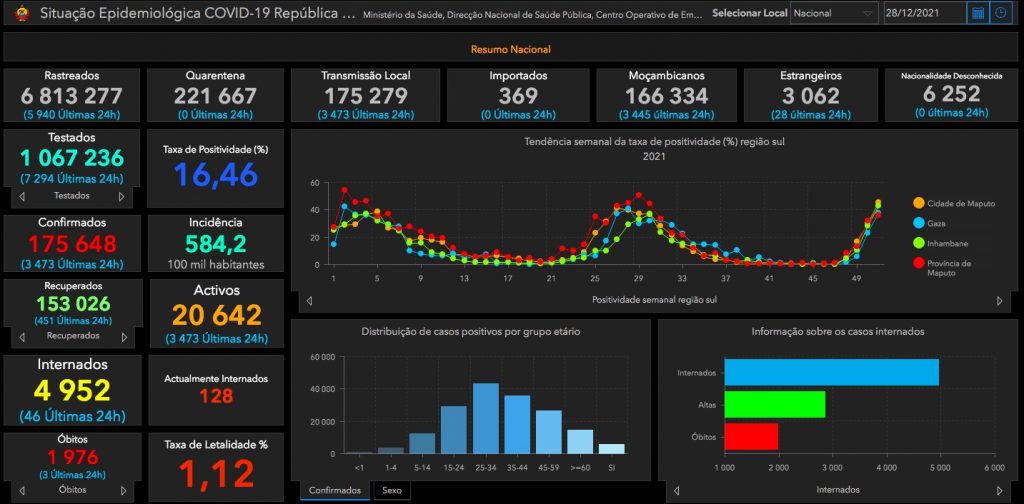Open the Selecionar Local dropdown
Screen dimensions: 1024x504
pyautogui.click(x=833, y=13)
